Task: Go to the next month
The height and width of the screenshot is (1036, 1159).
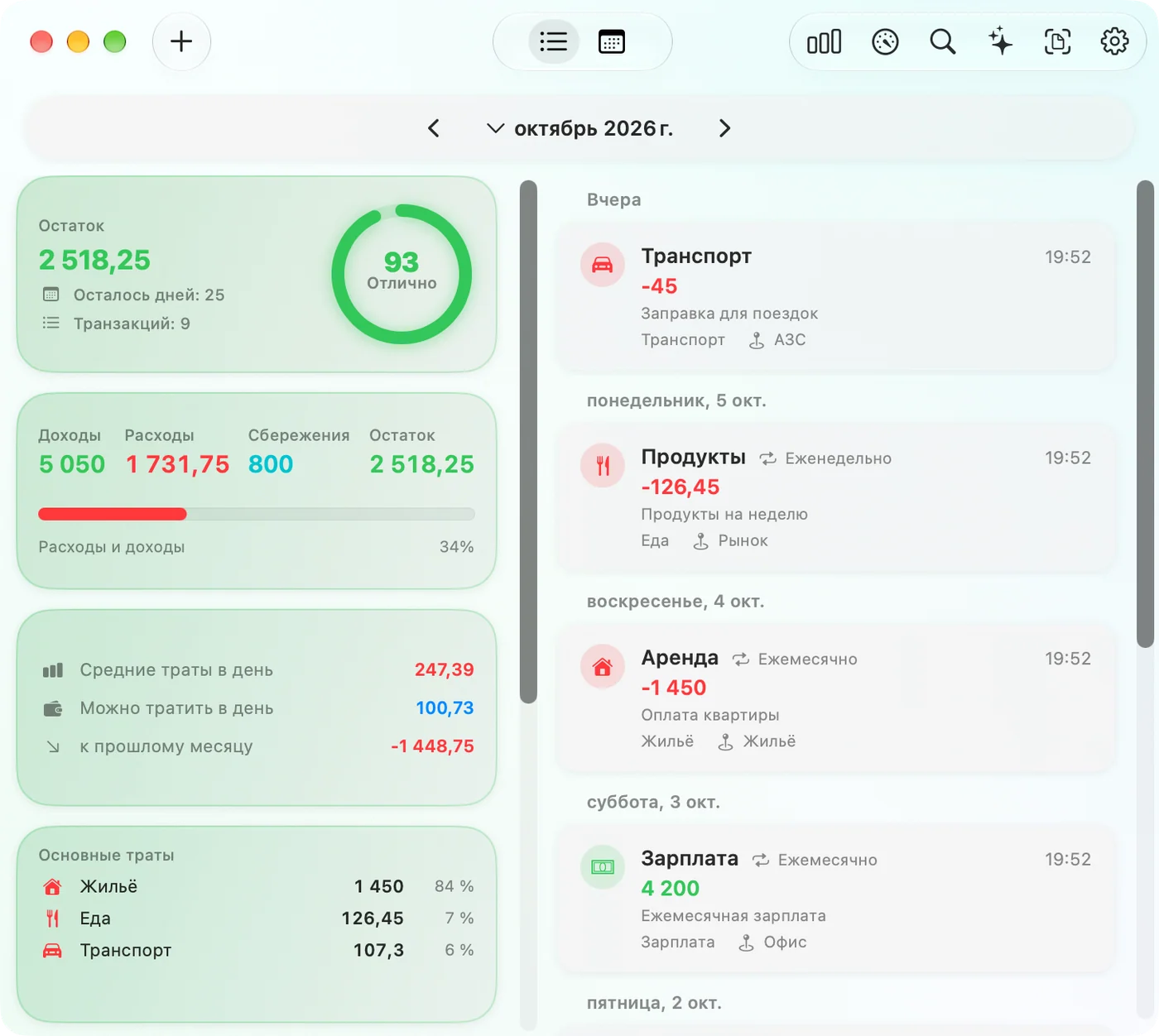Action: 724,128
